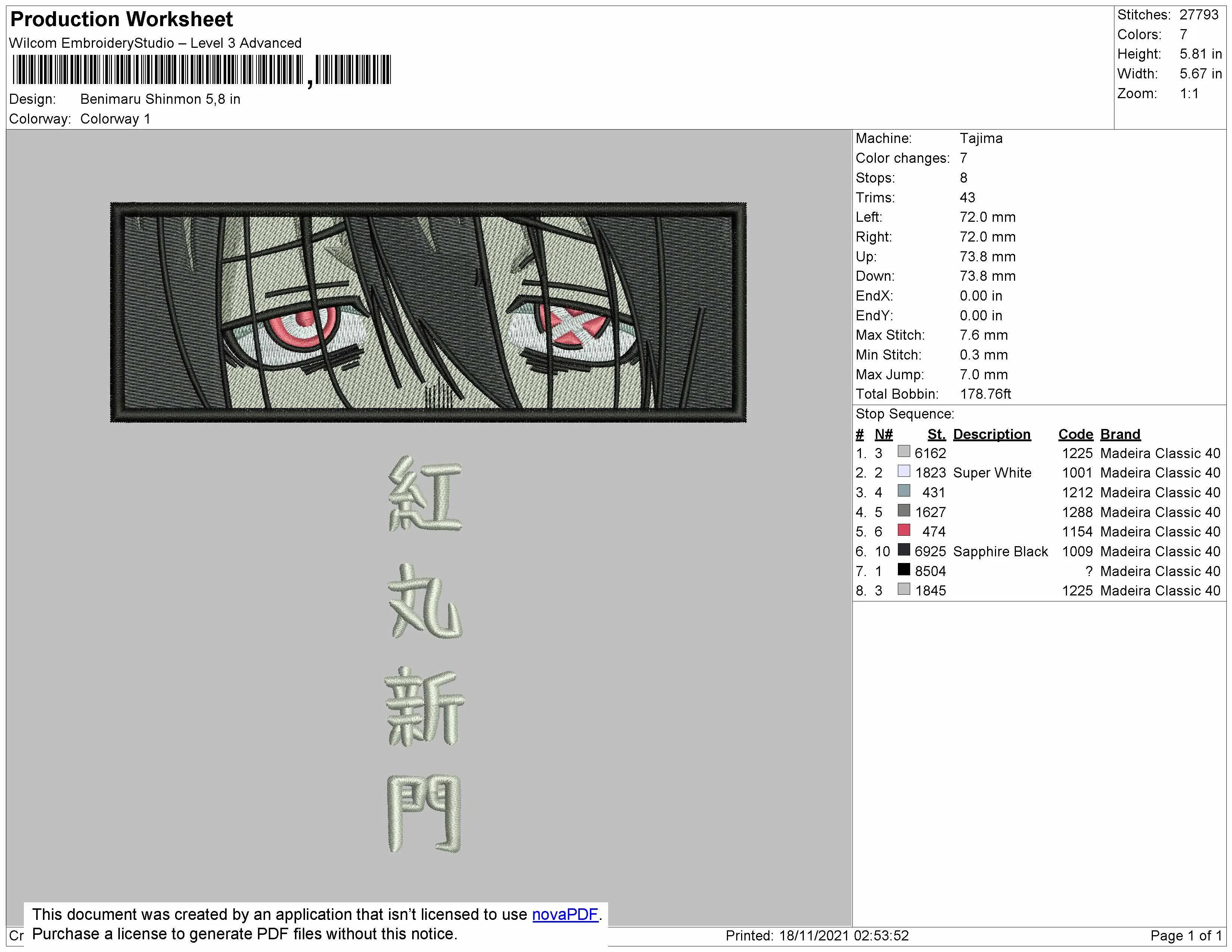Viewport: 1232px width, 952px height.
Task: Click the red swatch for thread 474
Action: tap(904, 530)
